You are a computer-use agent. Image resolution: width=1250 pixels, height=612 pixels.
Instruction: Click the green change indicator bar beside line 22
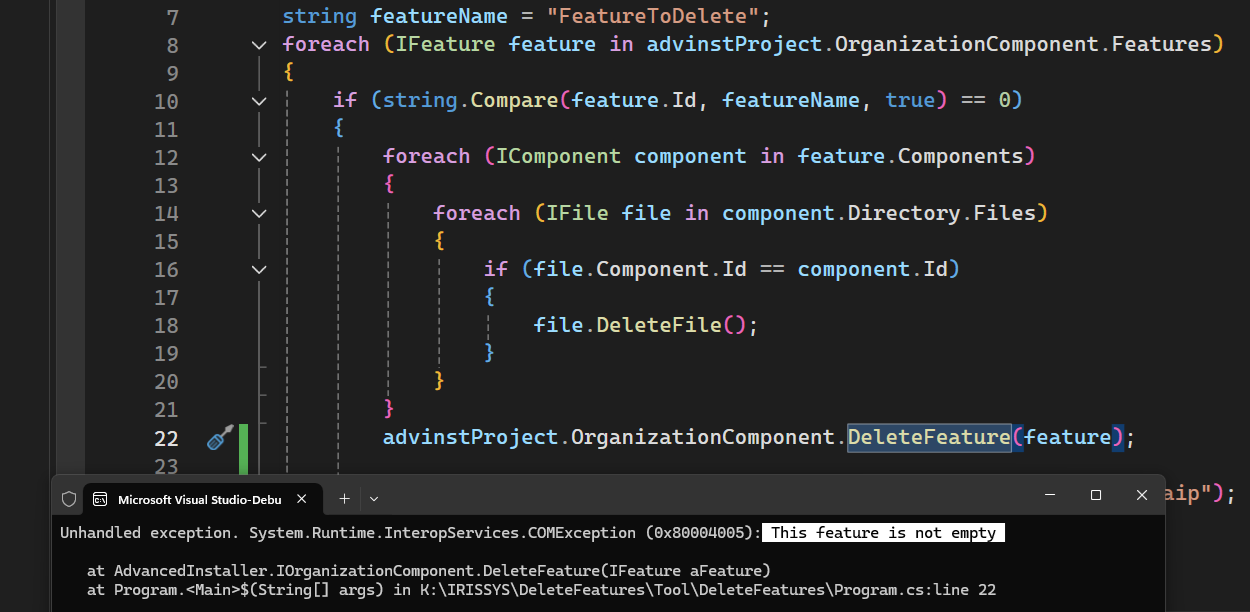click(x=243, y=437)
